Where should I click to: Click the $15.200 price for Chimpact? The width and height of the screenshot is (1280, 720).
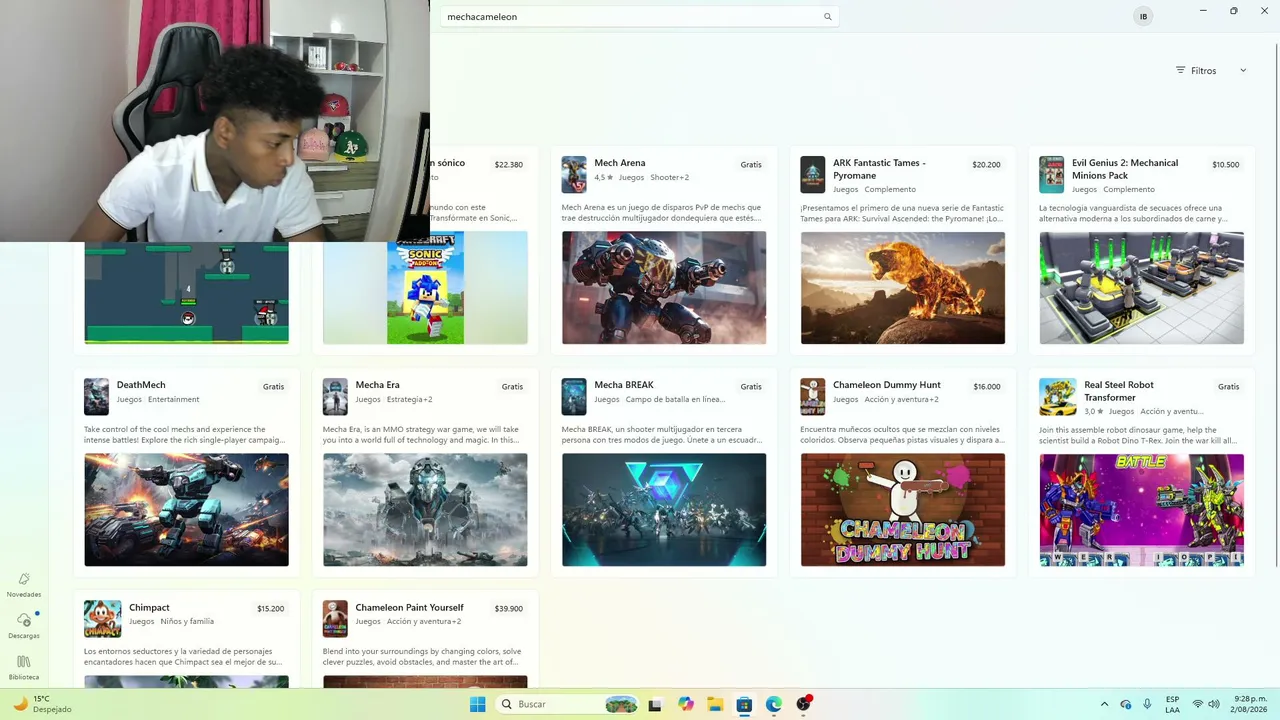[270, 608]
